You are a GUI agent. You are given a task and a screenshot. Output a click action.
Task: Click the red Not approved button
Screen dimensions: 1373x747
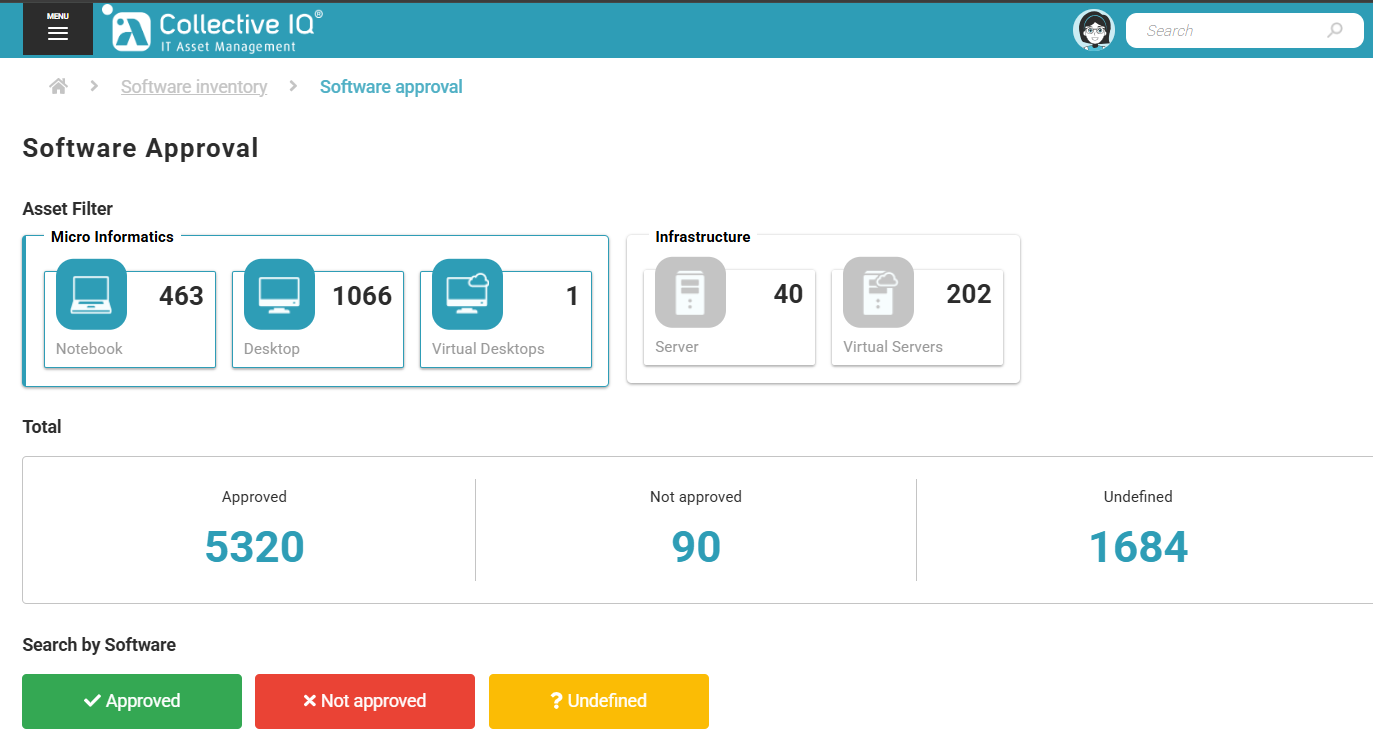(364, 701)
